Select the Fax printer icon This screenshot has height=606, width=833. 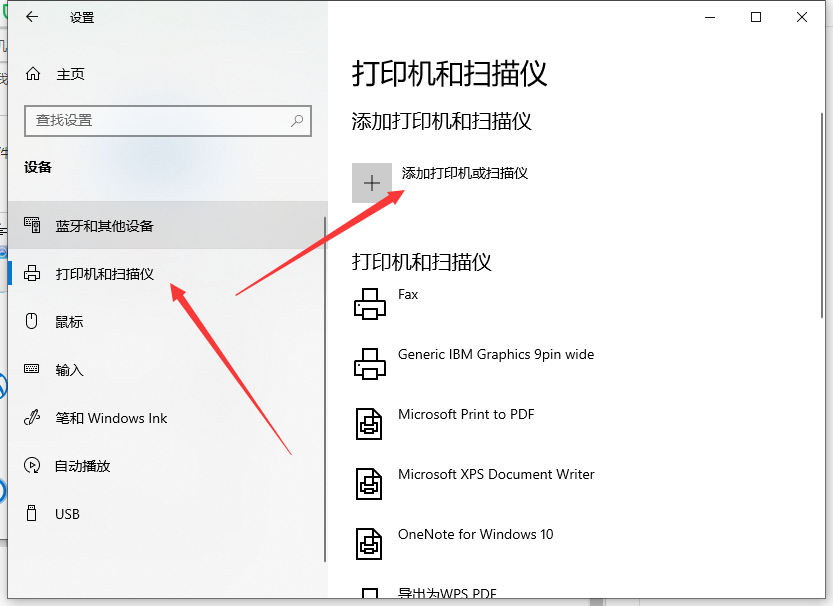(x=370, y=303)
